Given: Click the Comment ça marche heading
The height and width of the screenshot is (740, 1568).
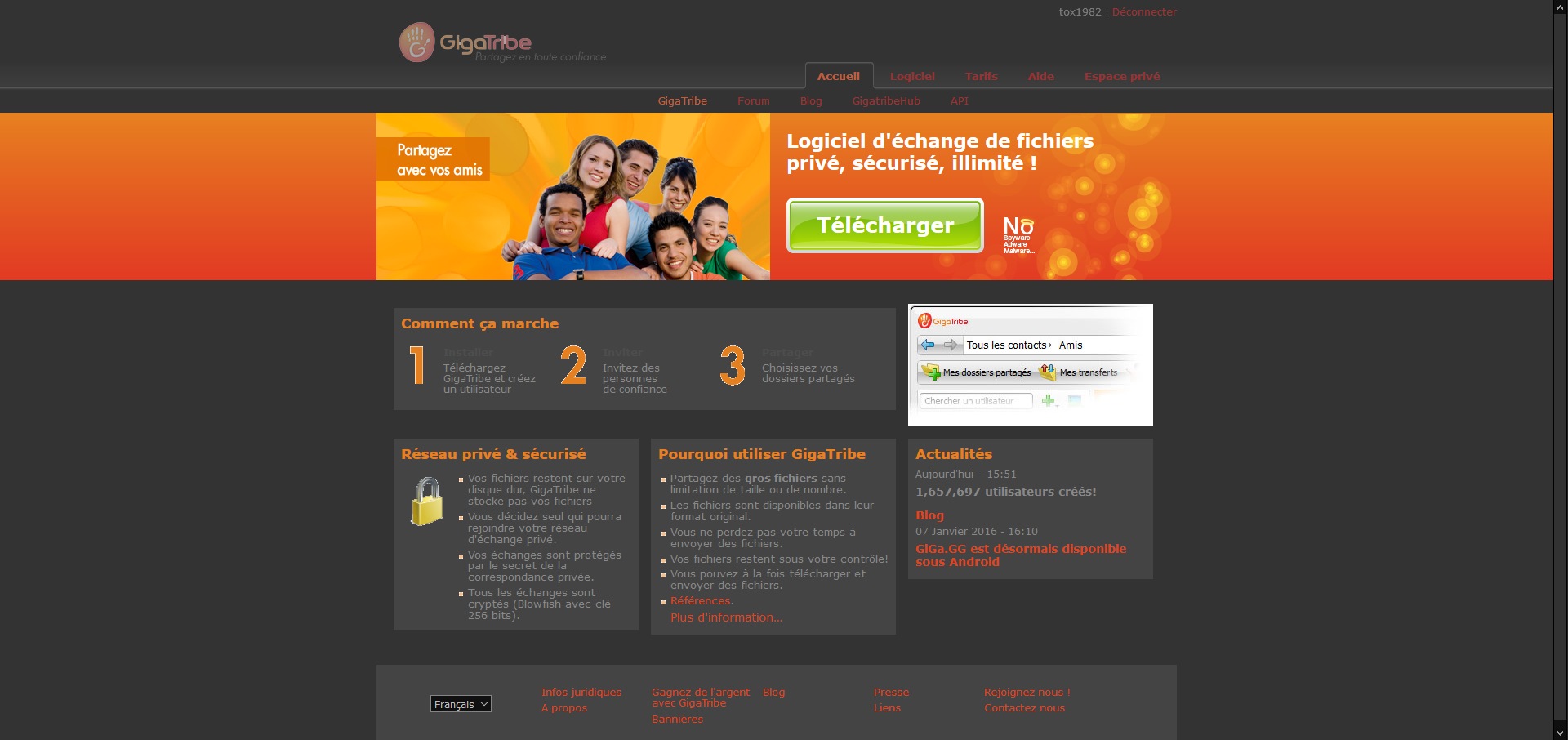Looking at the screenshot, I should pos(479,323).
